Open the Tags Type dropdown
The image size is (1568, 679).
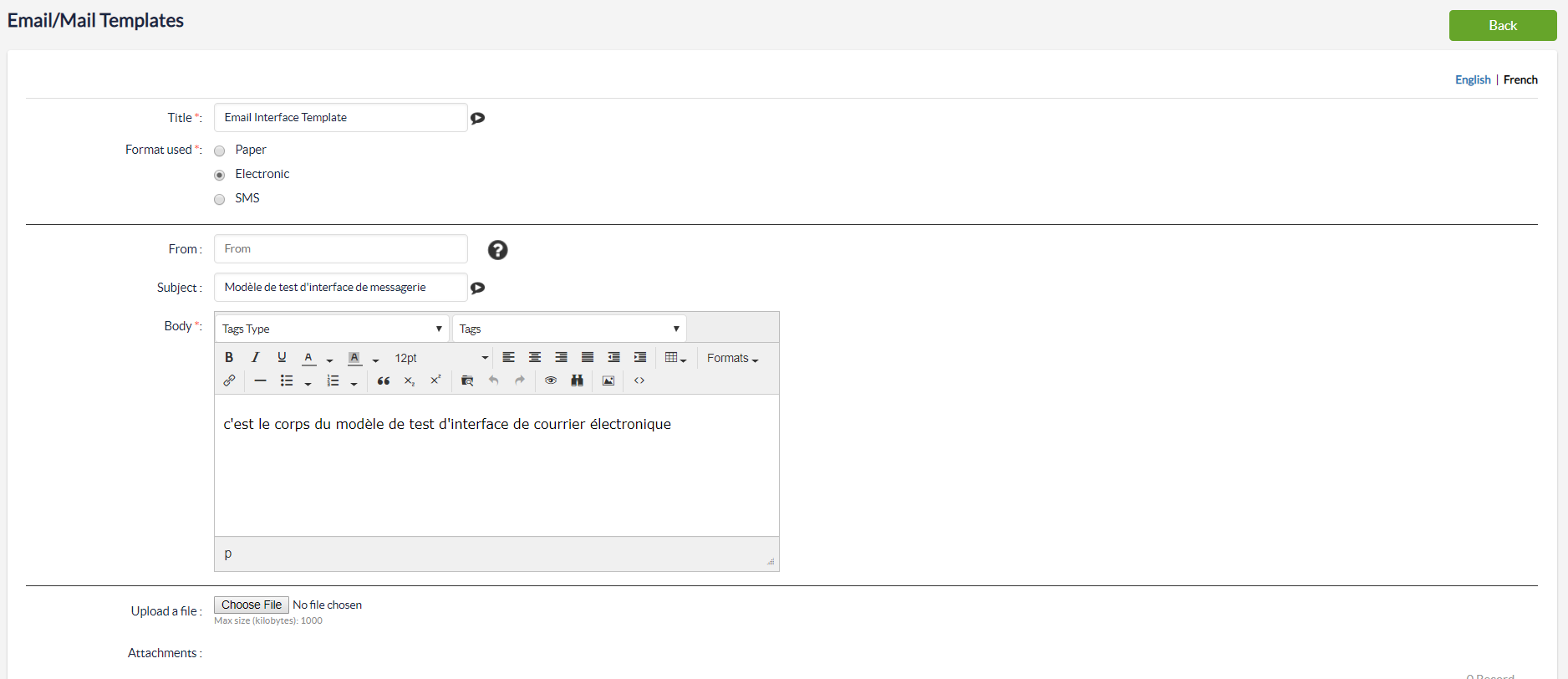pos(332,329)
